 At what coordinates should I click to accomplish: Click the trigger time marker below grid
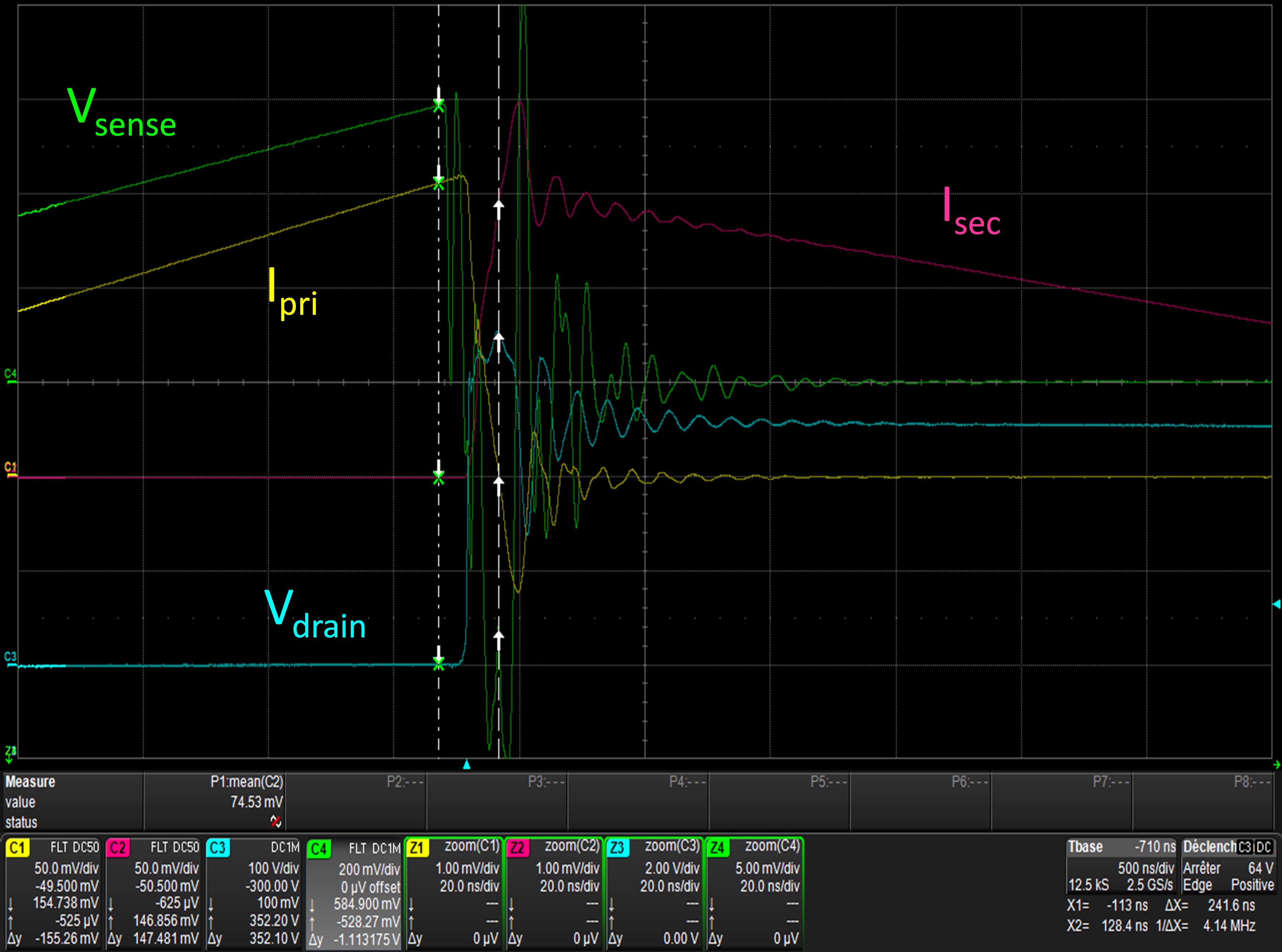pyautogui.click(x=467, y=765)
